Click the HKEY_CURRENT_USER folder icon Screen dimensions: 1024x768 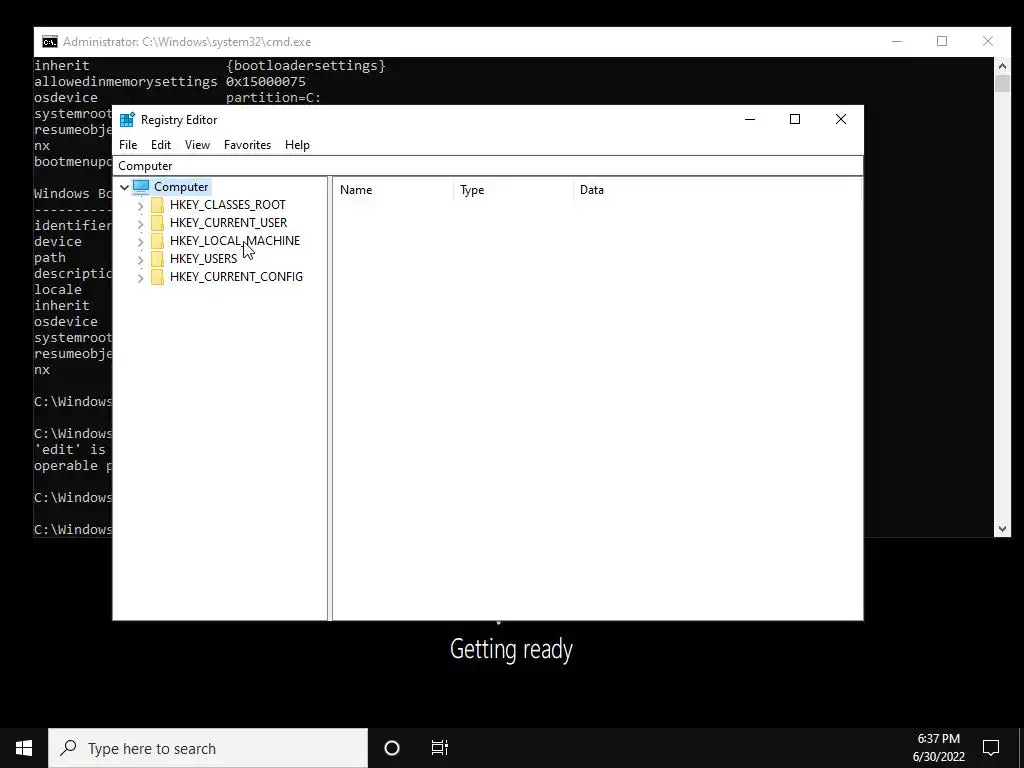[157, 223]
